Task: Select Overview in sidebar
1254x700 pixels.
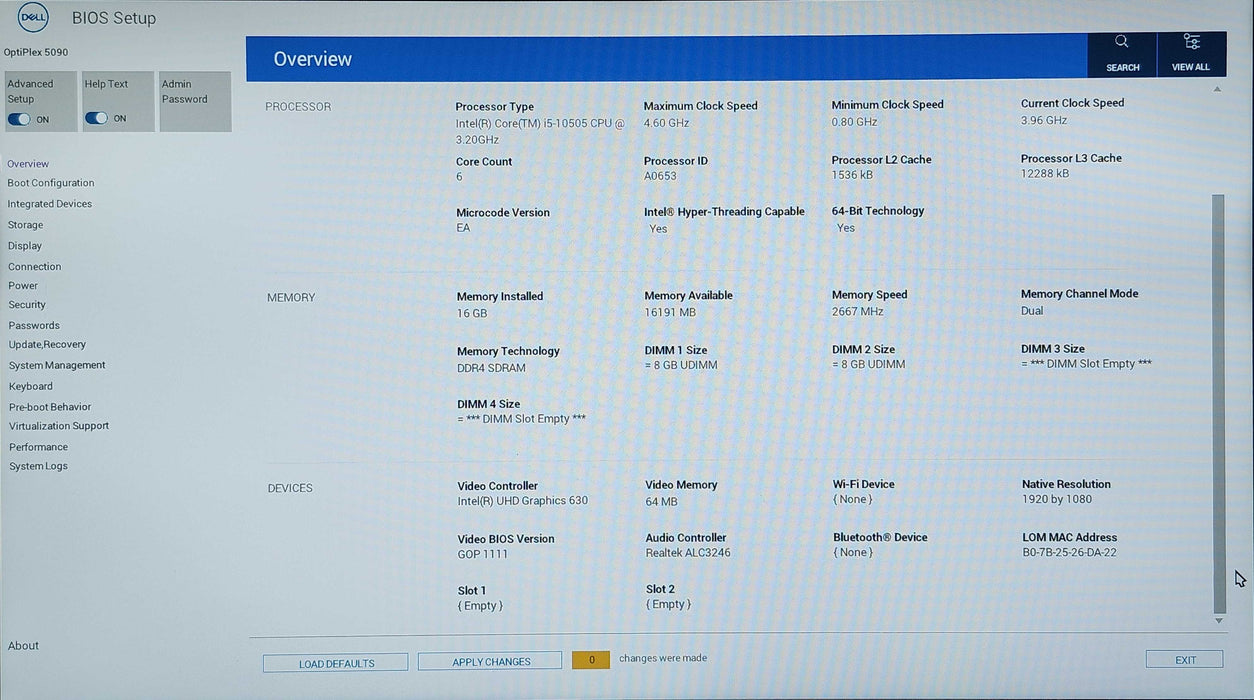Action: click(28, 164)
